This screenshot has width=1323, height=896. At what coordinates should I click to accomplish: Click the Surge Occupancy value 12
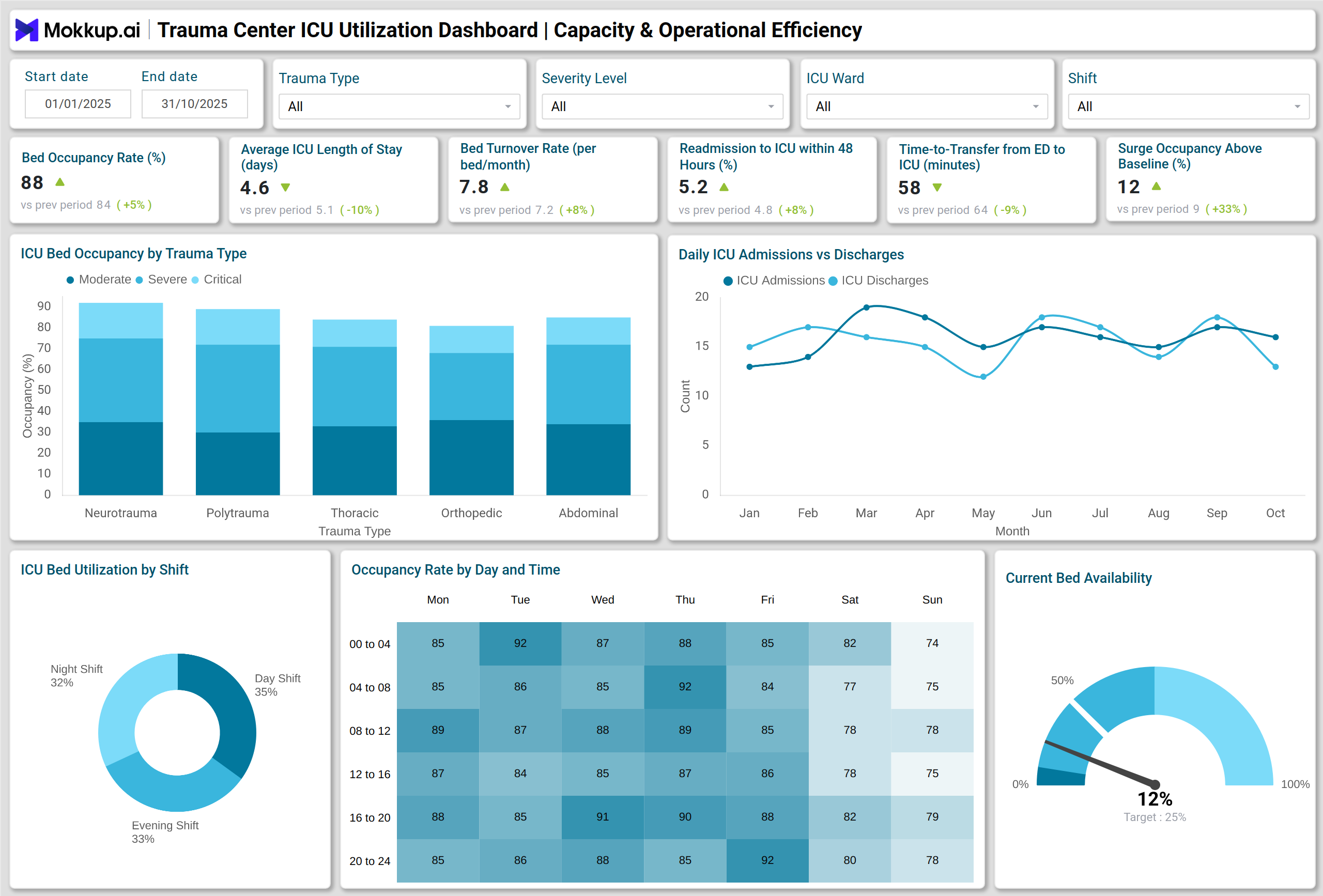click(1128, 187)
